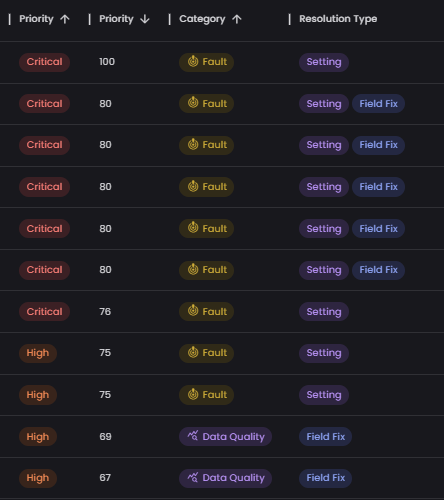Click the column divider before Resolution Type
The image size is (444, 500).
(x=289, y=19)
